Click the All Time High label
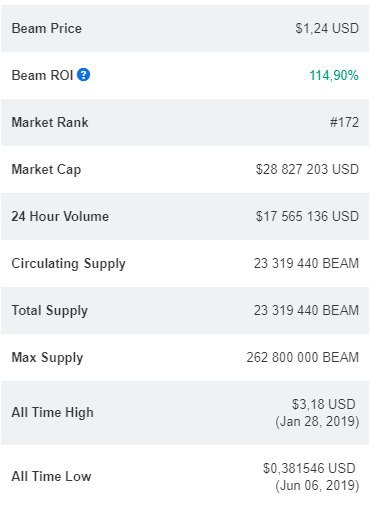Screen dimensions: 378x509 tap(52, 413)
